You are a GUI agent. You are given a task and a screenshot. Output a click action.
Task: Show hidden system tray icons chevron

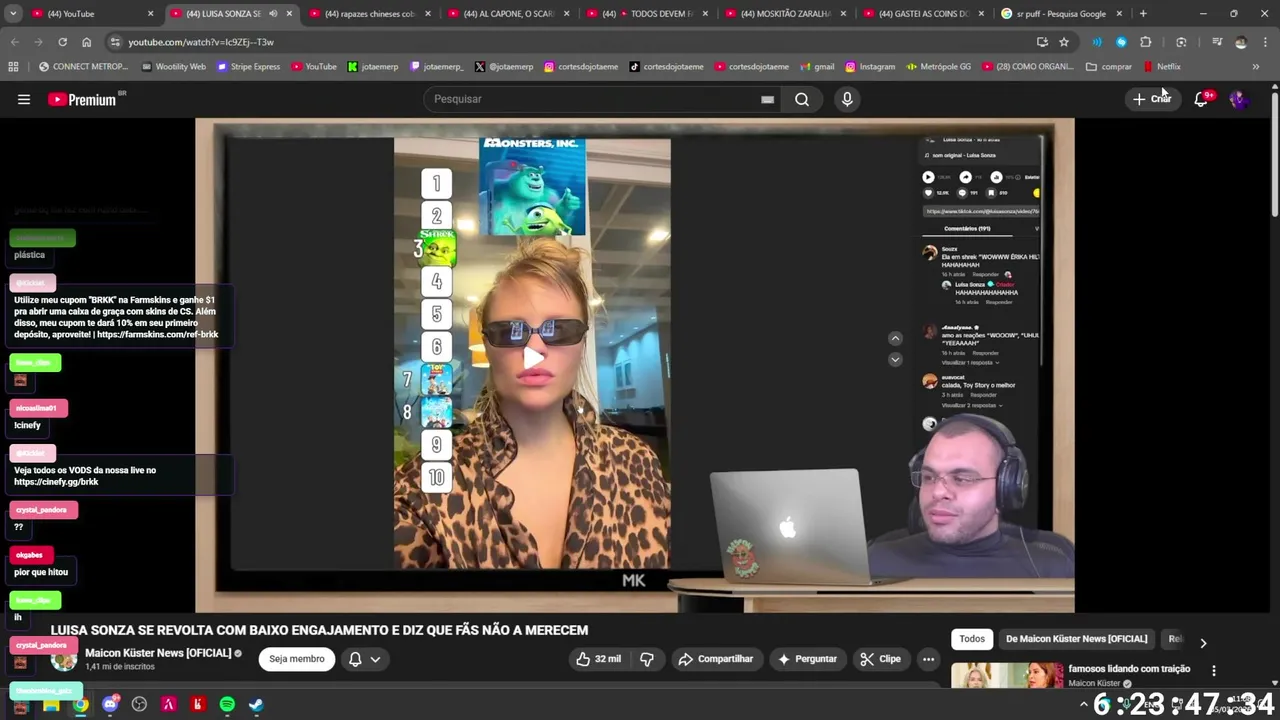click(1084, 705)
